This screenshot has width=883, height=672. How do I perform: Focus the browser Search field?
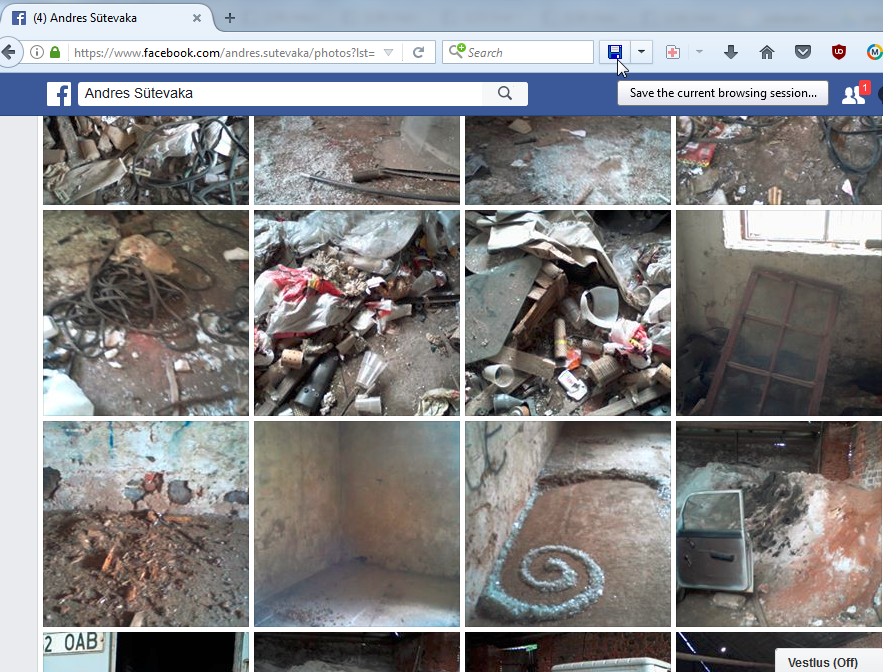518,52
